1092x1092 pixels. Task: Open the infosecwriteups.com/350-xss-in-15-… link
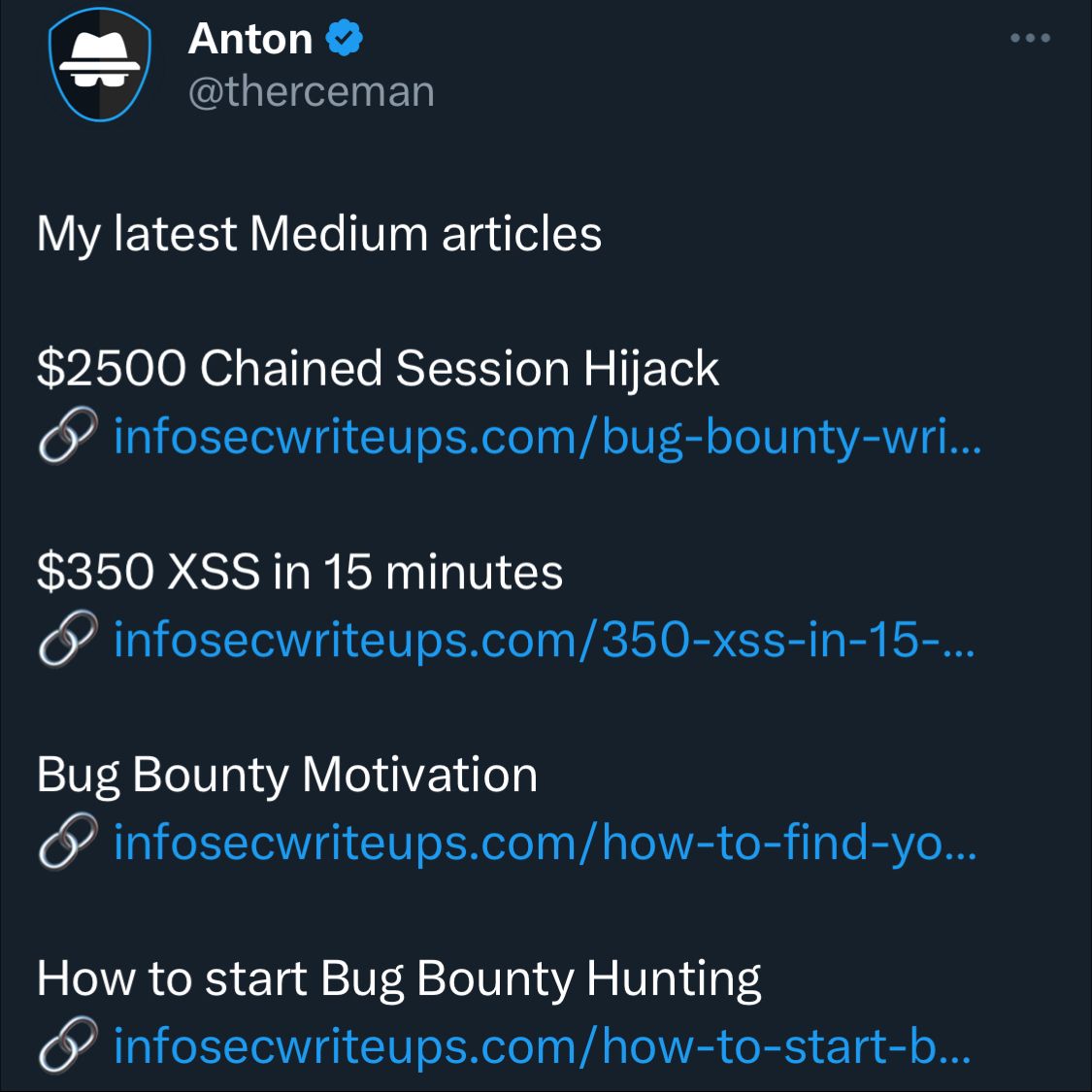(544, 640)
